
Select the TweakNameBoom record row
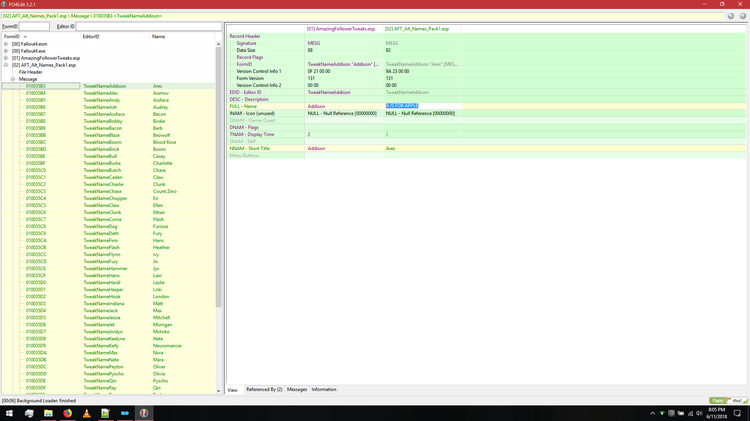coord(109,142)
